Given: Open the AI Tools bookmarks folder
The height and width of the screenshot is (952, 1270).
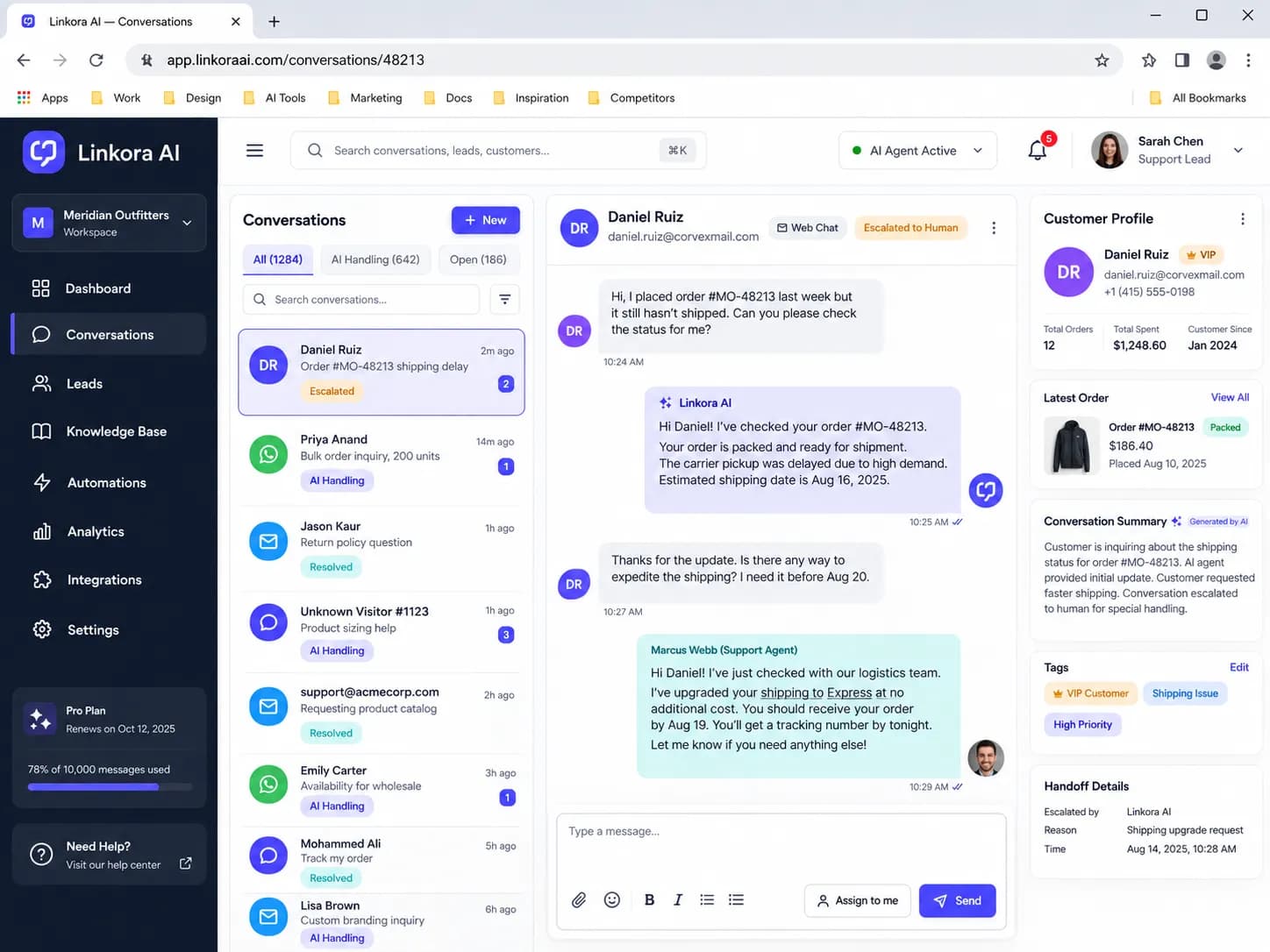Looking at the screenshot, I should click(275, 97).
